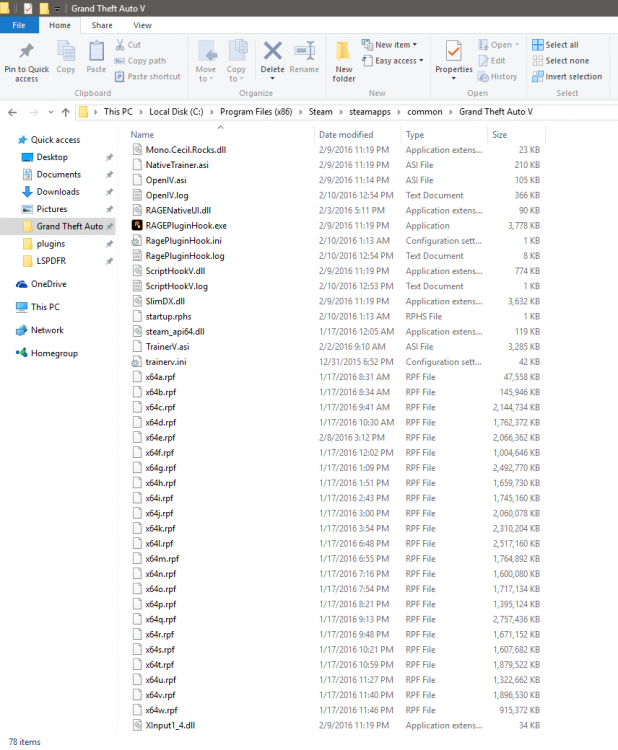Select the XInput1_4.dll file
618x750 pixels.
(170, 725)
